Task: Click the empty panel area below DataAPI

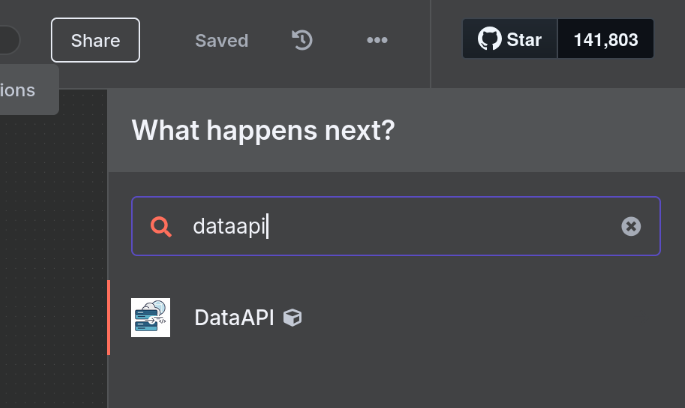Action: [x=400, y=380]
